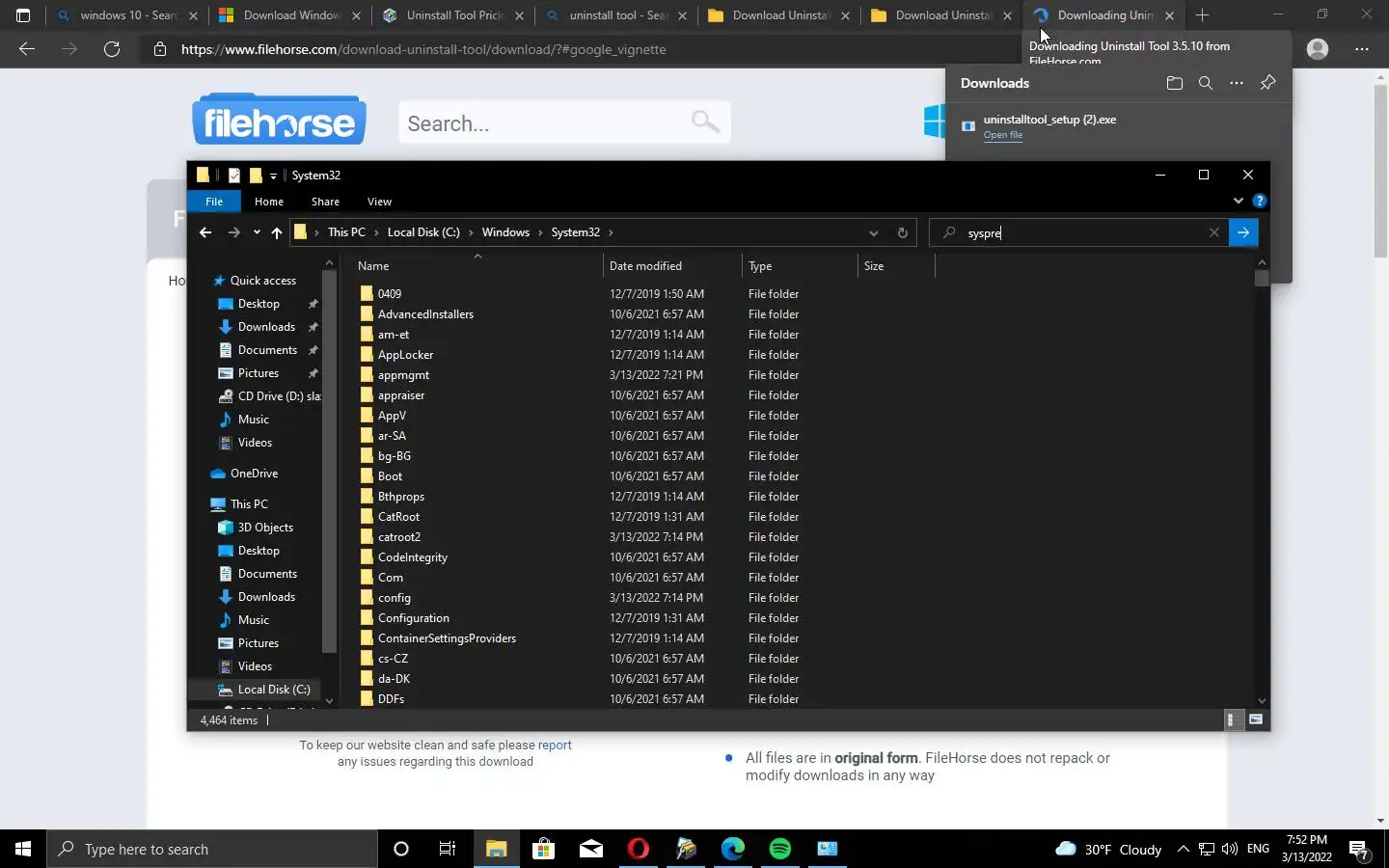1389x868 pixels.
Task: Refresh the Edge browser page
Action: [112, 49]
